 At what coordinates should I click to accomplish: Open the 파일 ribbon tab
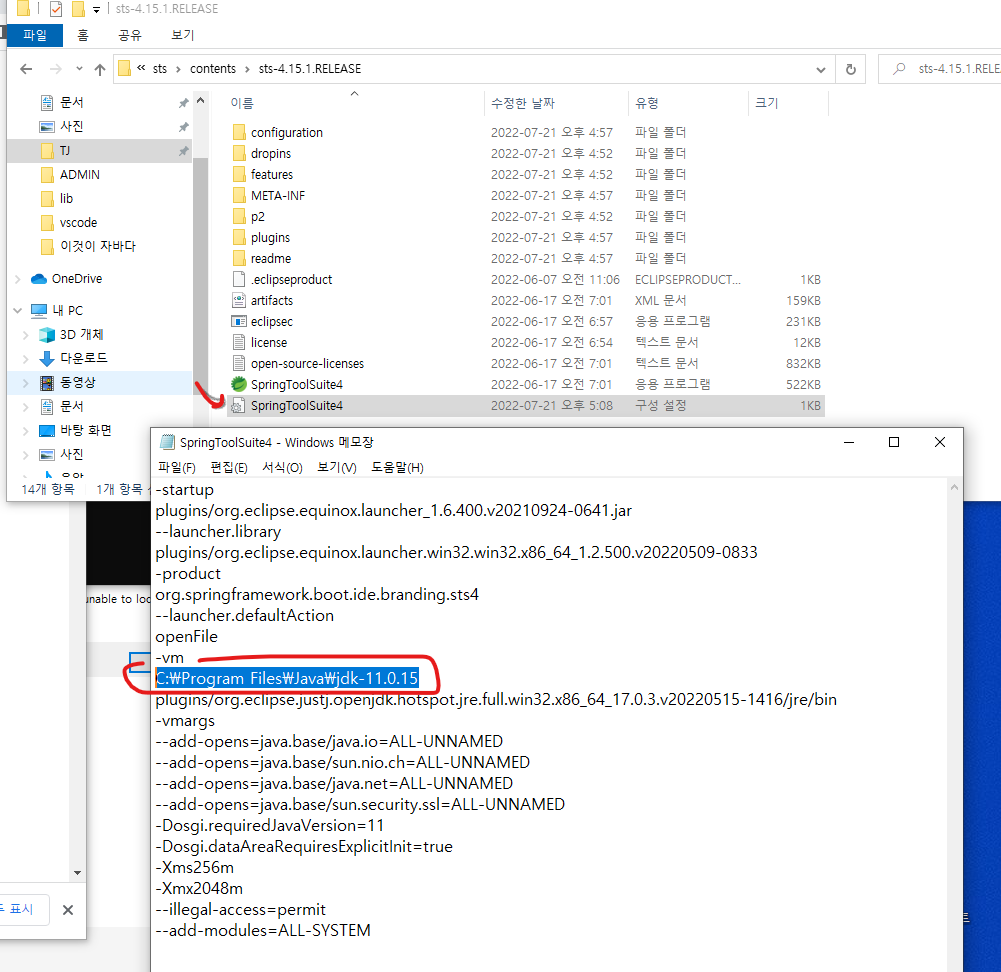coord(35,35)
